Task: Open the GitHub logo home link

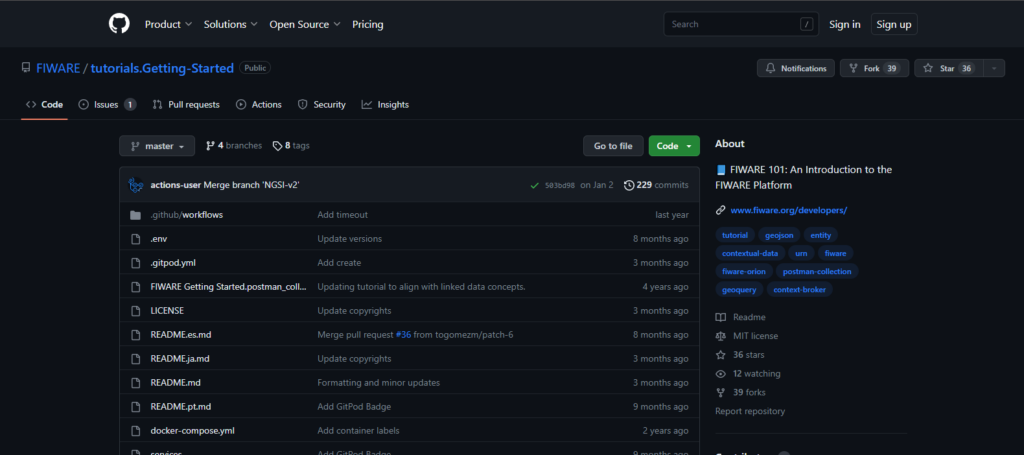Action: [120, 24]
